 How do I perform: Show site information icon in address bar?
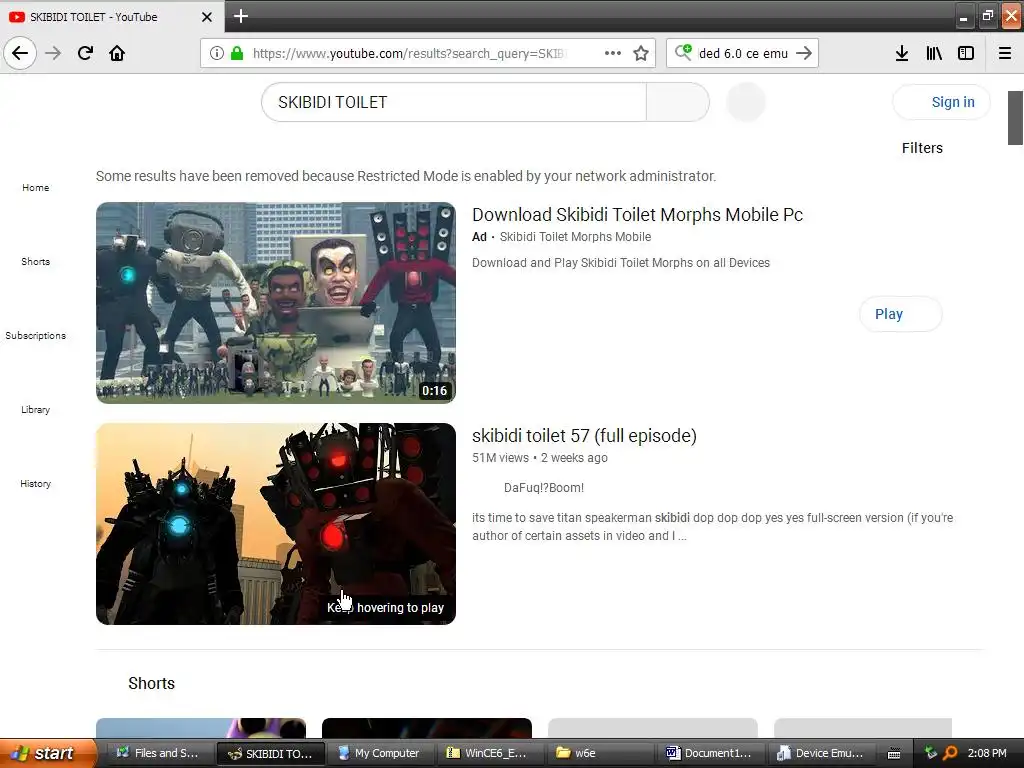(217, 53)
